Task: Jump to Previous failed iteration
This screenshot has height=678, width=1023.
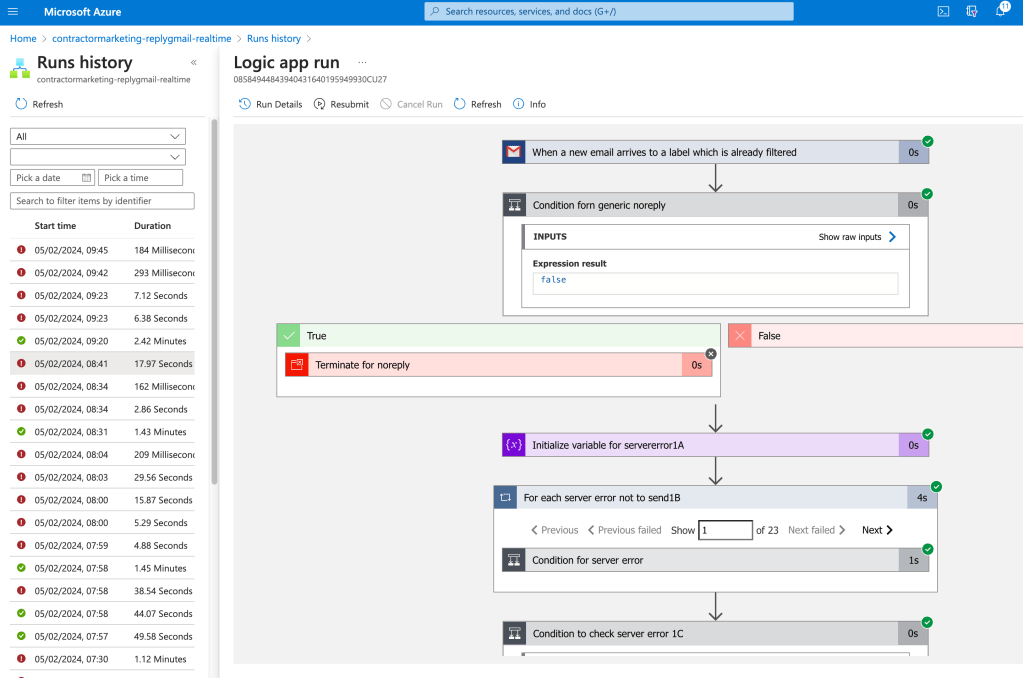Action: pos(624,530)
